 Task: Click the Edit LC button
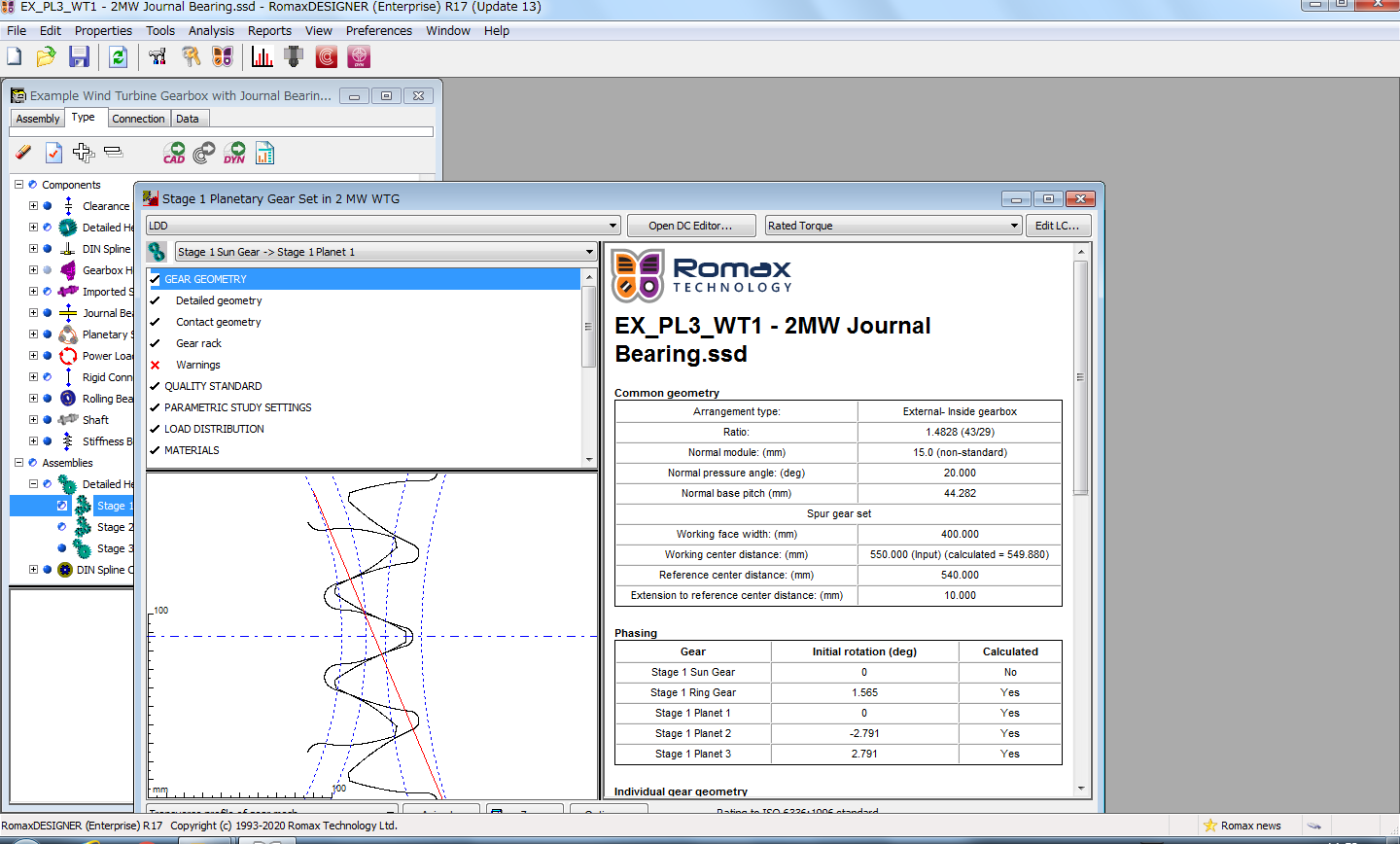click(1057, 226)
